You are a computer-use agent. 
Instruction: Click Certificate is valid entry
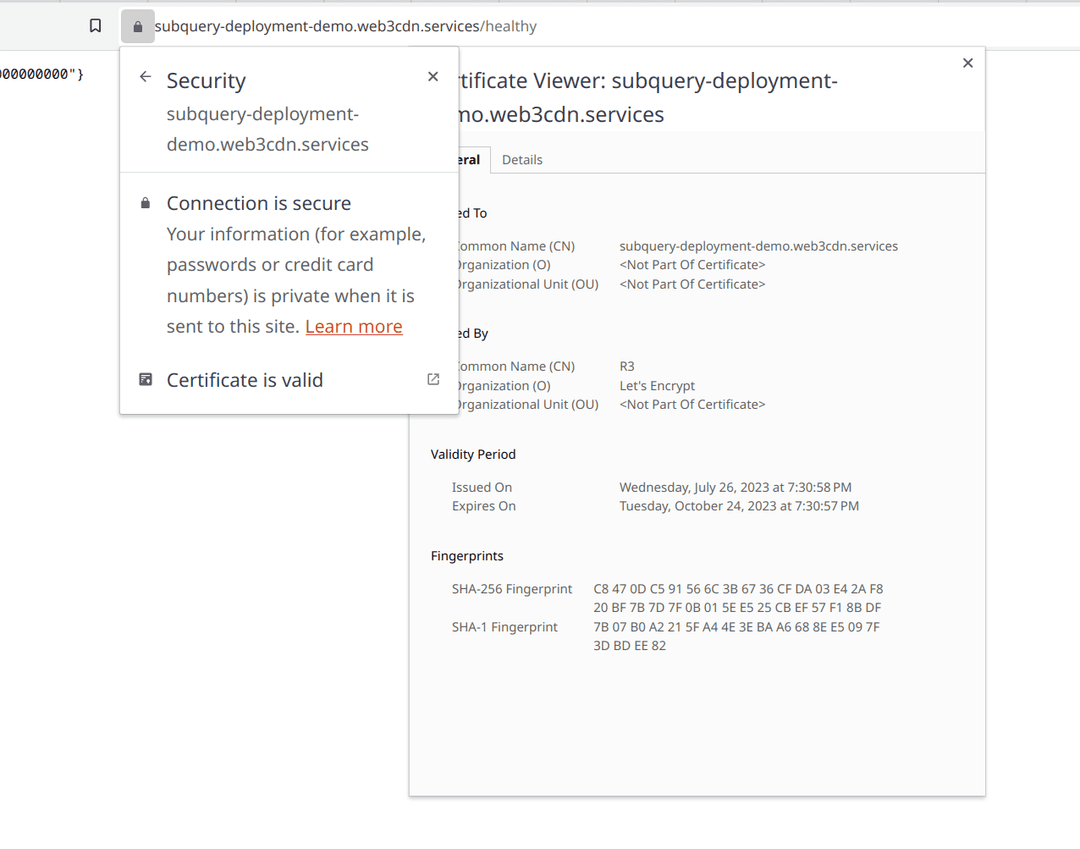pyautogui.click(x=245, y=379)
